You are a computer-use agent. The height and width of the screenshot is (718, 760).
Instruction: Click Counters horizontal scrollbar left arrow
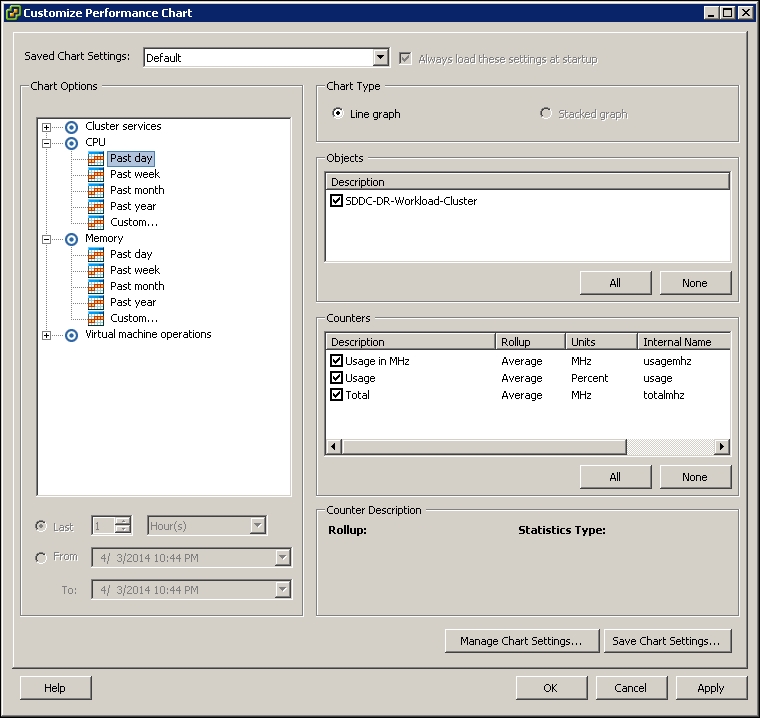(333, 447)
